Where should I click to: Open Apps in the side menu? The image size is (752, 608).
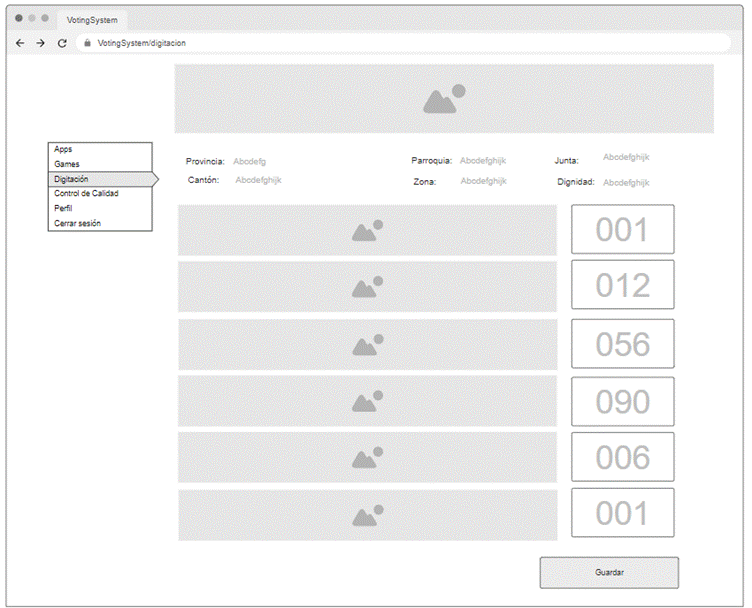click(64, 149)
